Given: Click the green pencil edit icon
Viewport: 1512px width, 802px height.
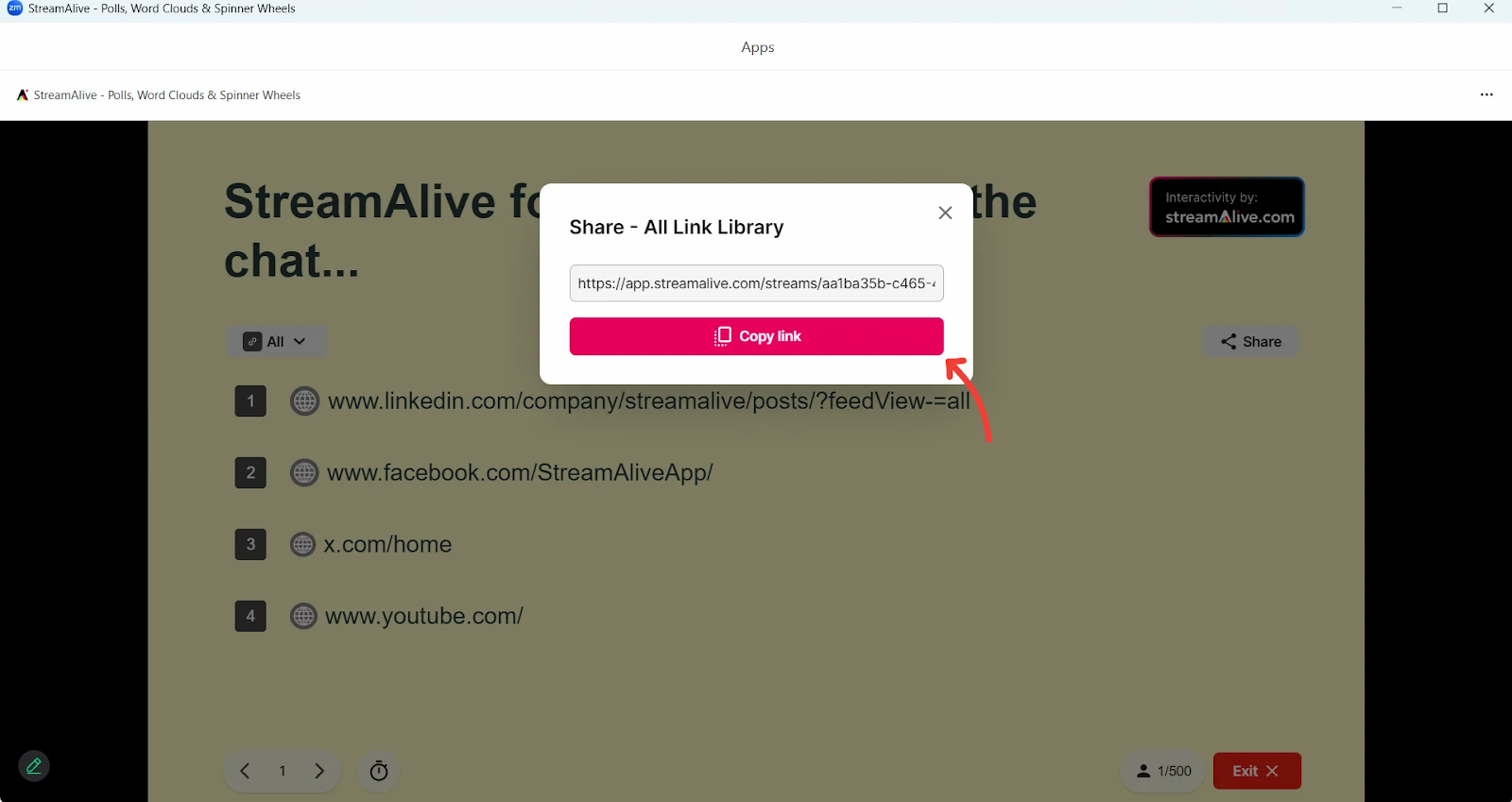Looking at the screenshot, I should (x=34, y=766).
